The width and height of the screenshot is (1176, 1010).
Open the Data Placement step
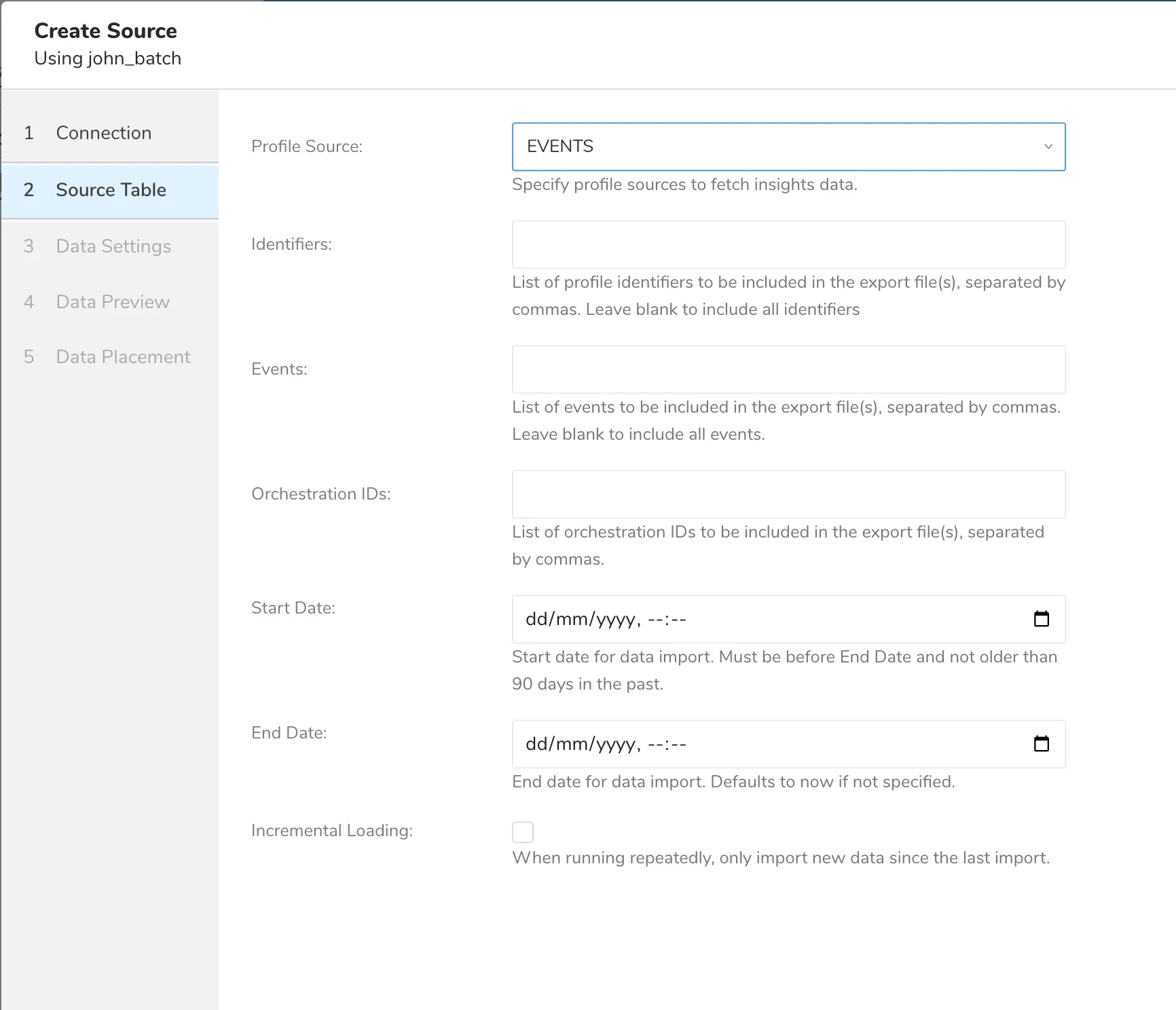tap(109, 357)
